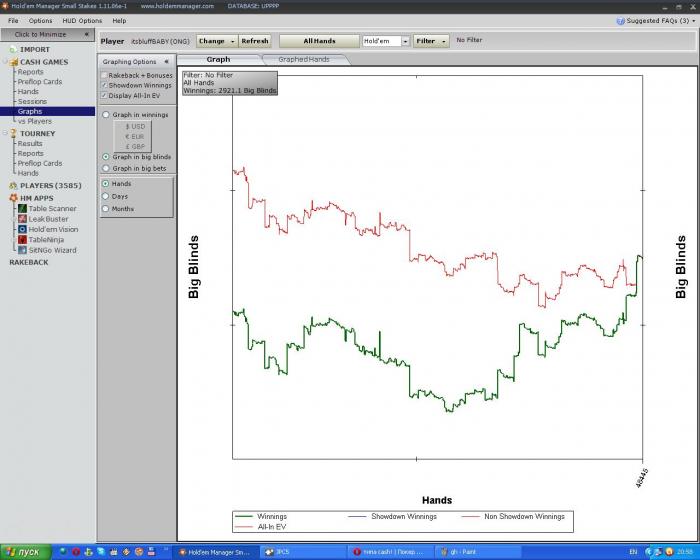Select Hands x-axis radio button
The image size is (700, 560).
pos(106,184)
